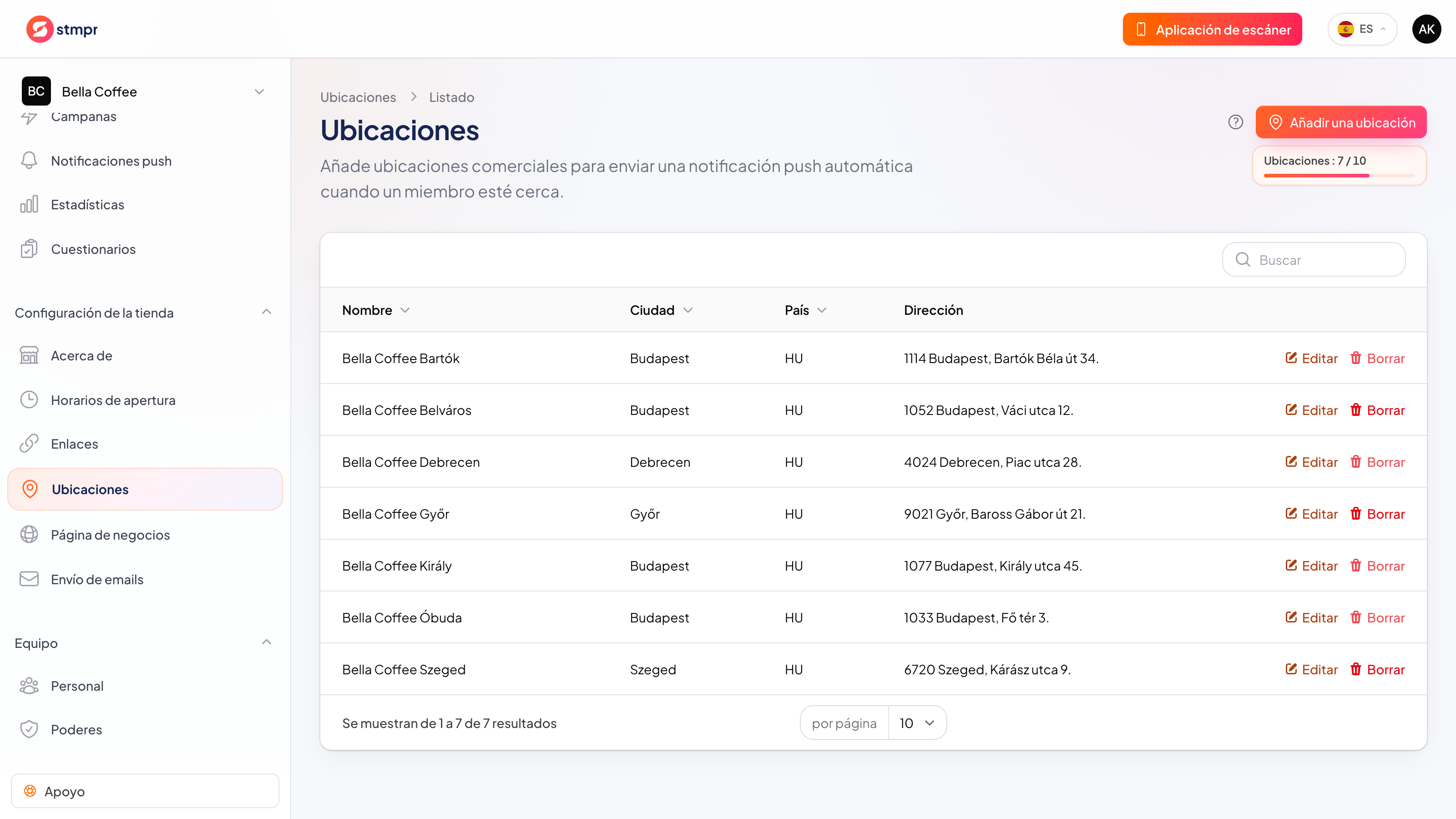The height and width of the screenshot is (819, 1456).
Task: Click the trash icon for Bella Coffee Belváros
Action: pyautogui.click(x=1356, y=410)
